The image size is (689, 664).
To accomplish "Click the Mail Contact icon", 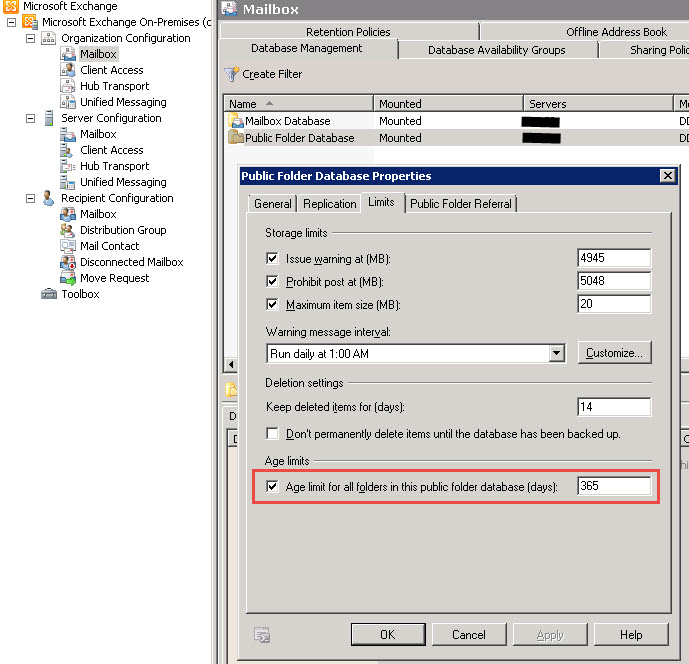I will 68,246.
